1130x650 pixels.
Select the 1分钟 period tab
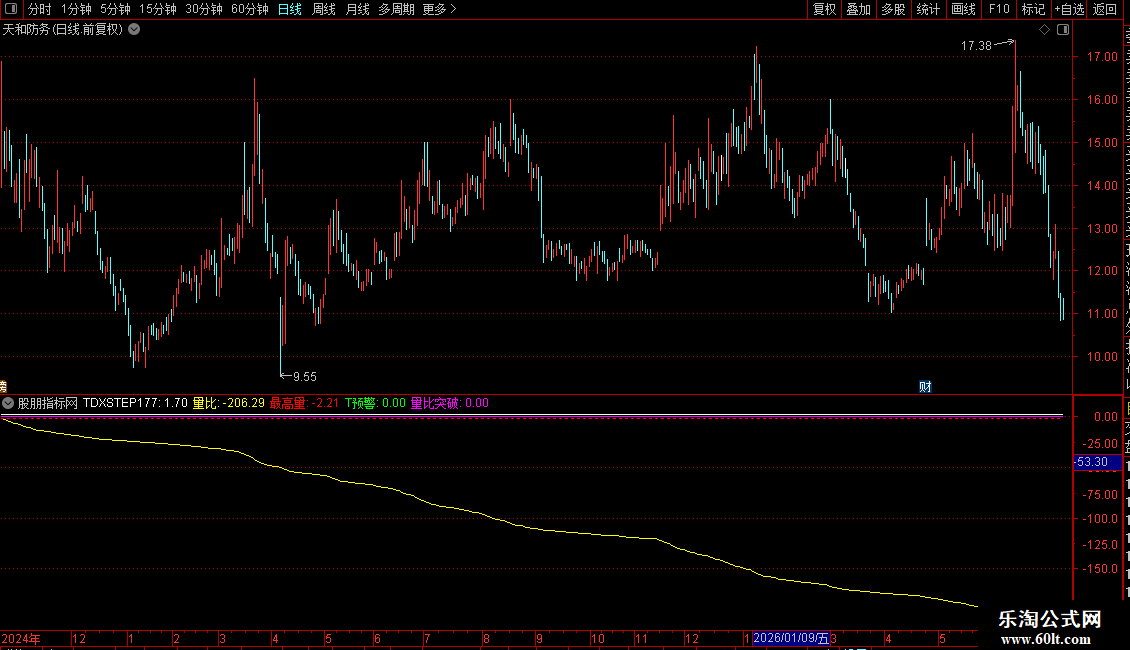tap(76, 9)
